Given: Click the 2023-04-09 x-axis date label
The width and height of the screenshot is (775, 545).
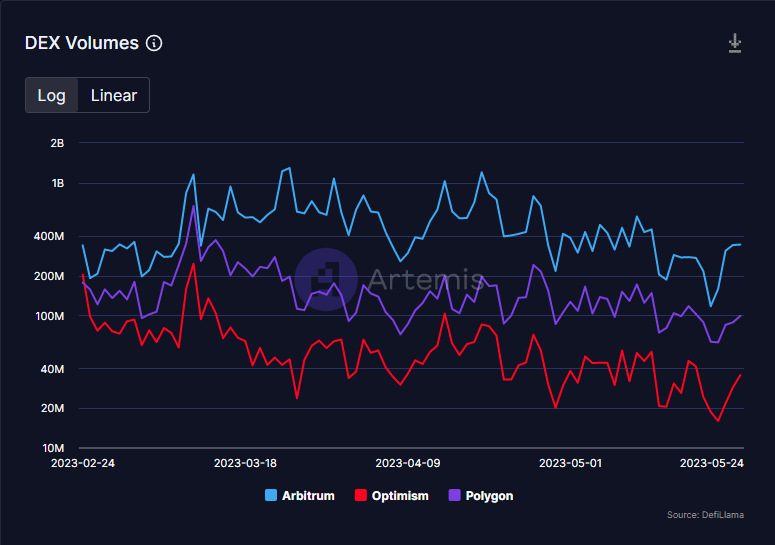Looking at the screenshot, I should point(407,464).
